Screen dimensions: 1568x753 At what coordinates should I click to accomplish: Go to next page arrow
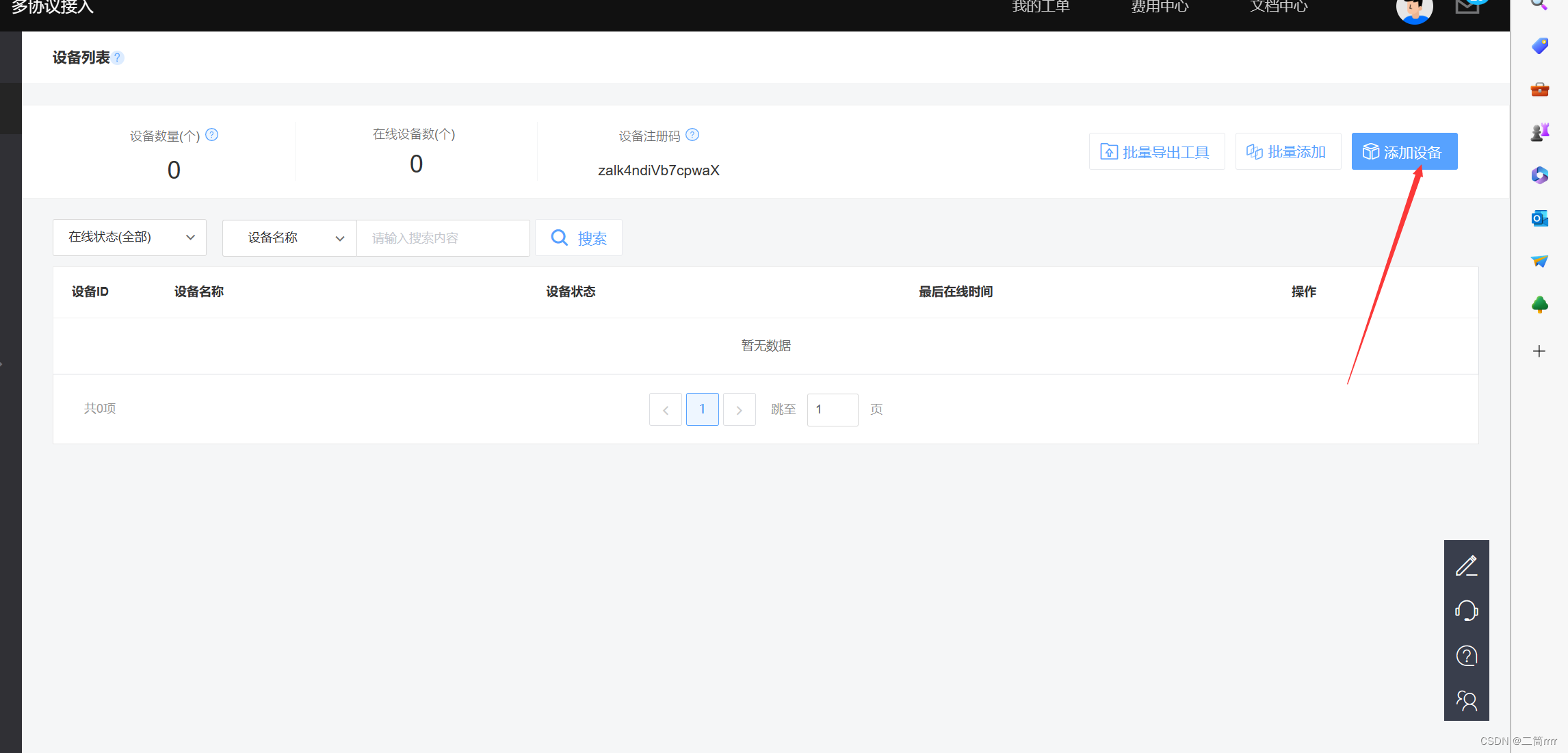(x=739, y=410)
